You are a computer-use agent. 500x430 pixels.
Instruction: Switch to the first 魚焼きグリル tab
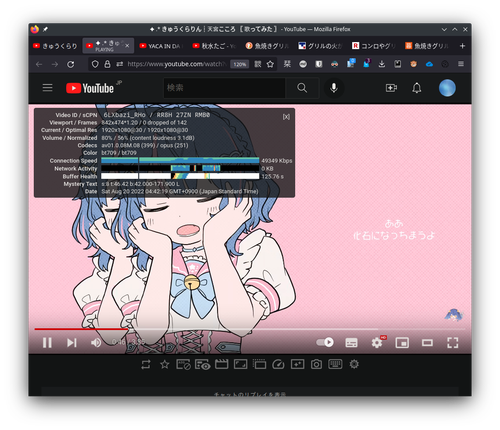[268, 46]
